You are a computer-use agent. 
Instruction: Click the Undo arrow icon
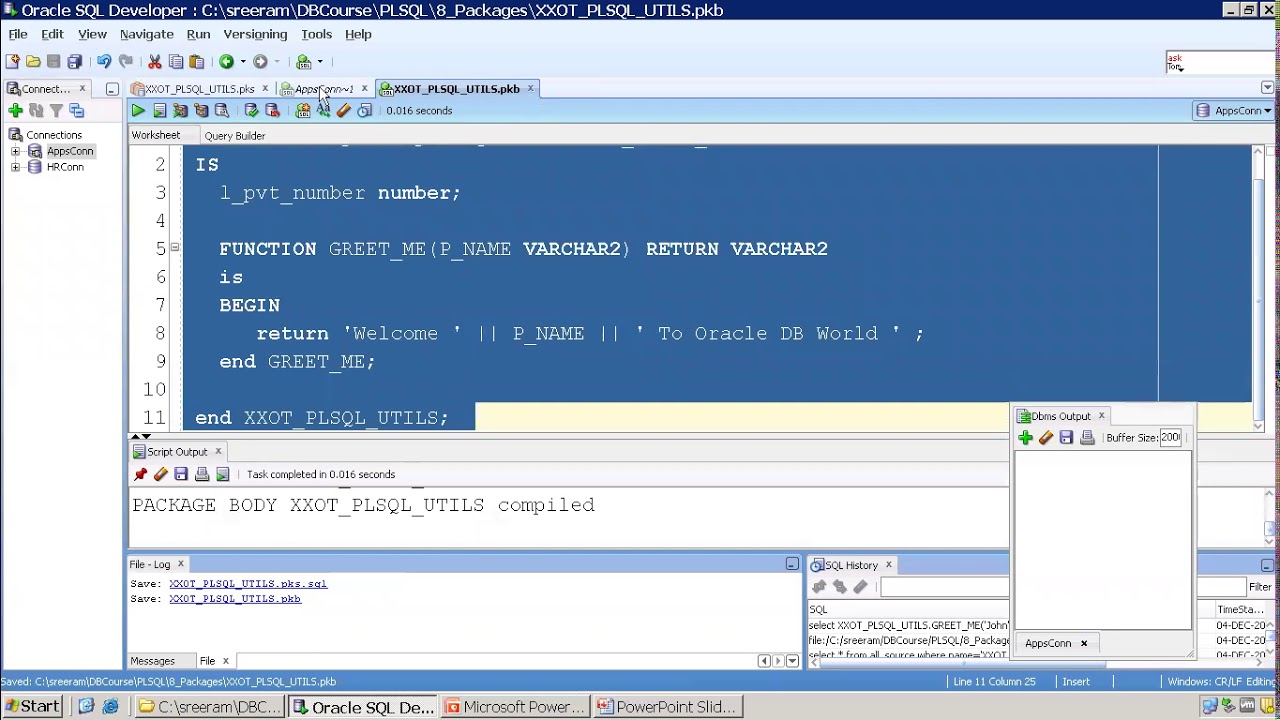[104, 62]
